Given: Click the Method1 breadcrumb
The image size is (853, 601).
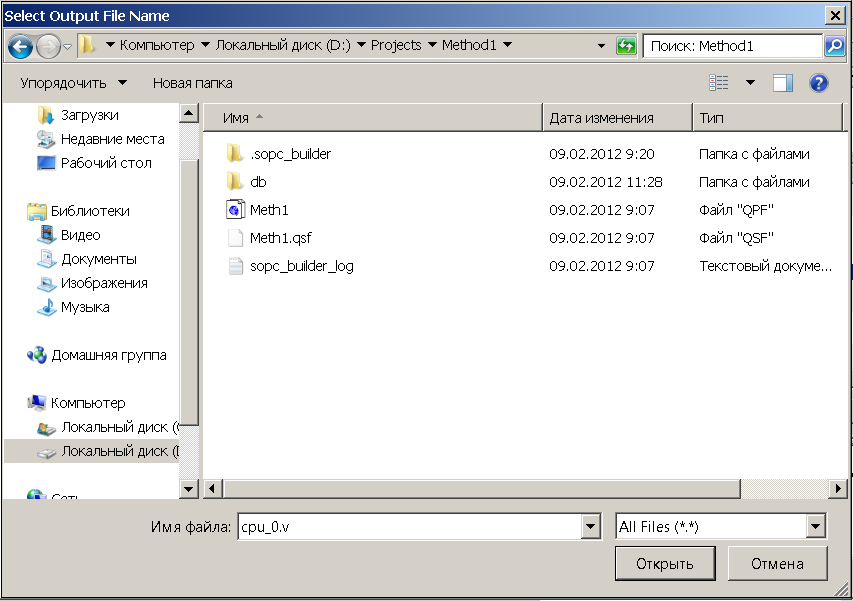Looking at the screenshot, I should (469, 45).
